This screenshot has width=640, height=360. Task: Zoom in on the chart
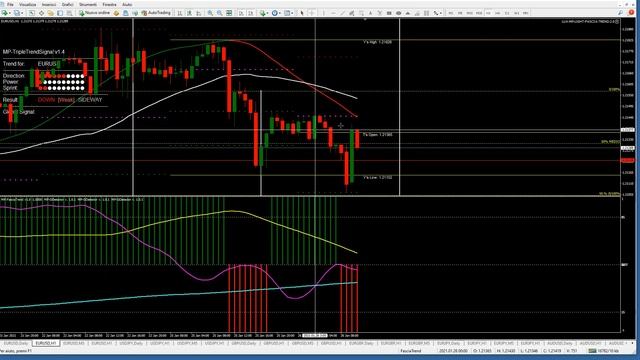coord(210,13)
